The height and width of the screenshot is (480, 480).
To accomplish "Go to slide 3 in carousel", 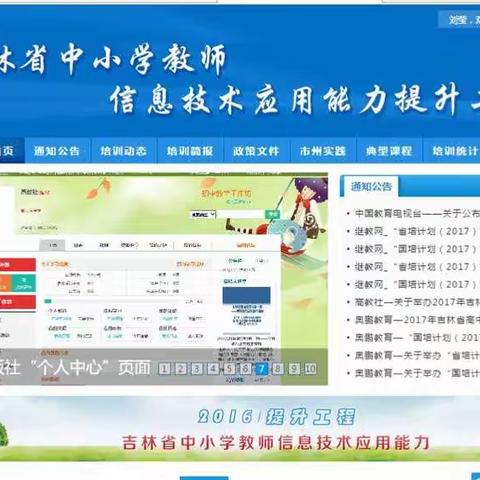I will (197, 369).
